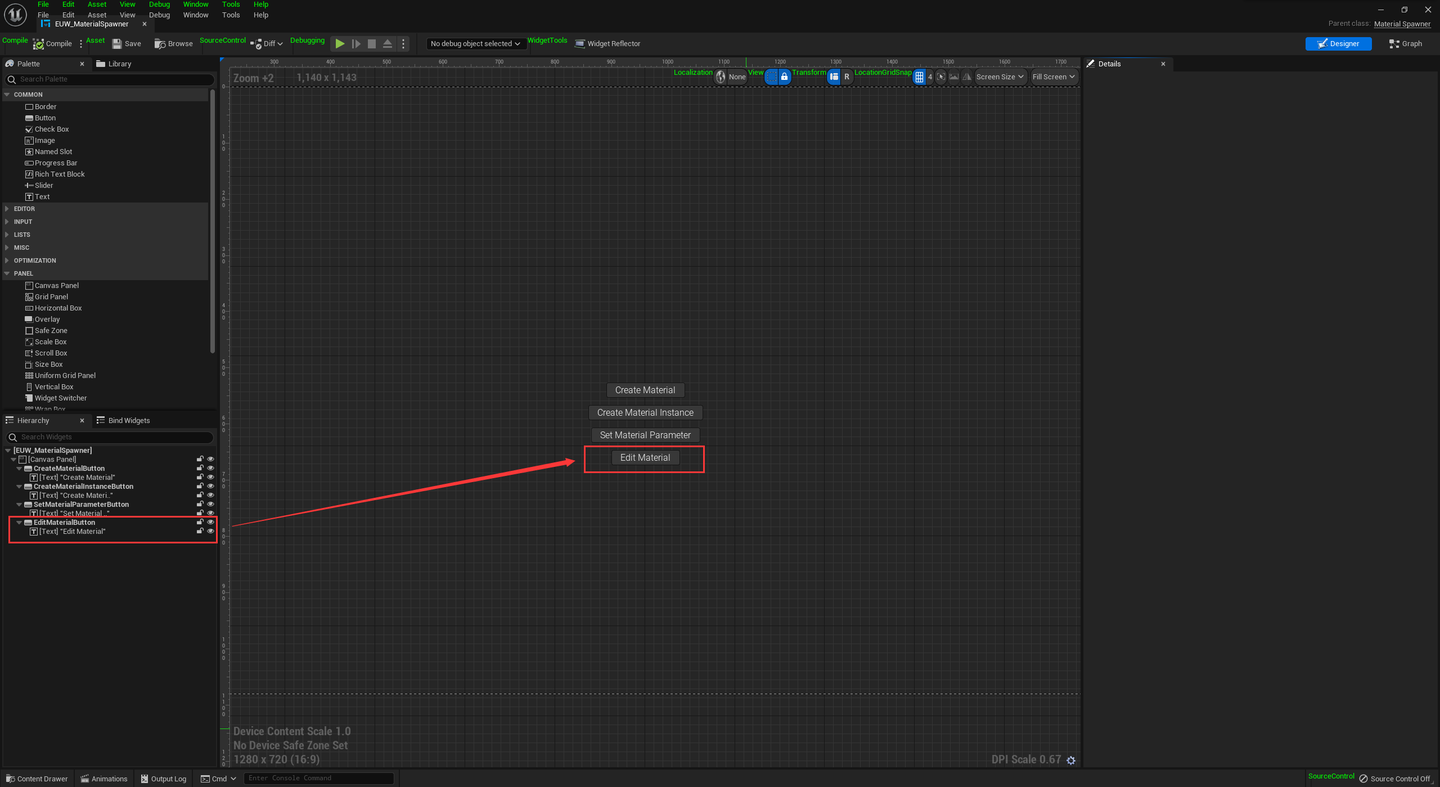Toggle visibility of Canvas Panel
Viewport: 1440px width, 787px height.
pyautogui.click(x=210, y=459)
